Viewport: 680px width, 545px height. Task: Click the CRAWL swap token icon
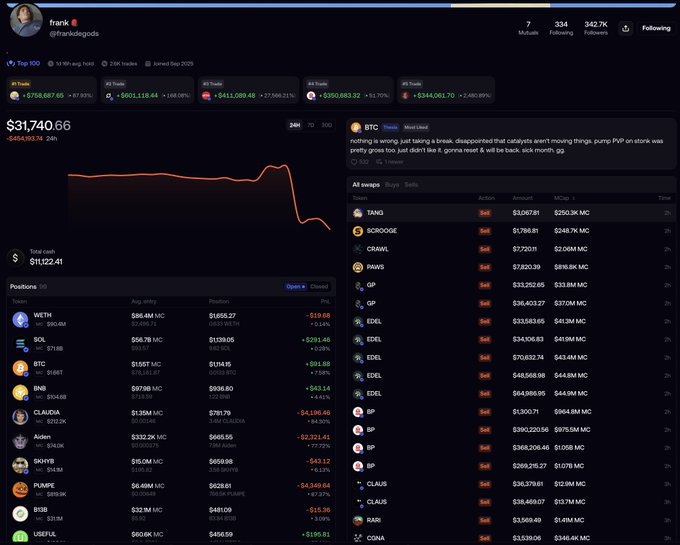[x=357, y=249]
